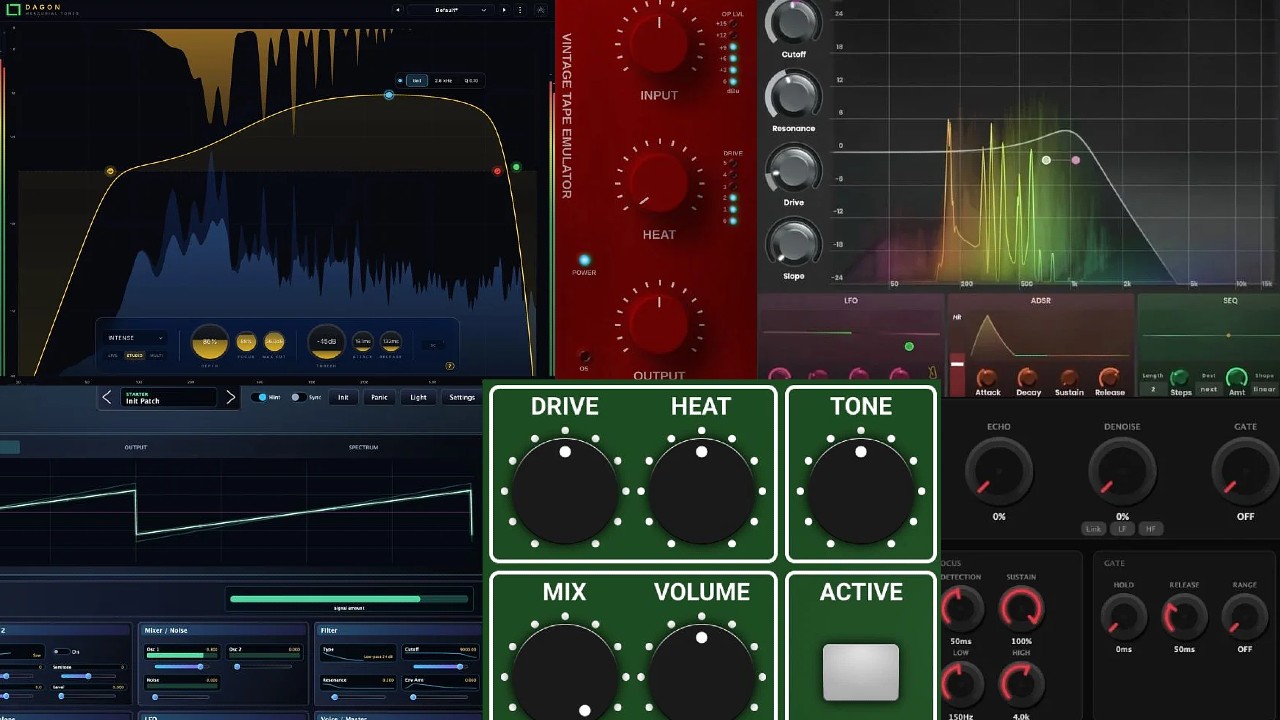Click the DRIVE knob on the green pedal
Viewport: 1280px width, 720px height.
coord(565,490)
